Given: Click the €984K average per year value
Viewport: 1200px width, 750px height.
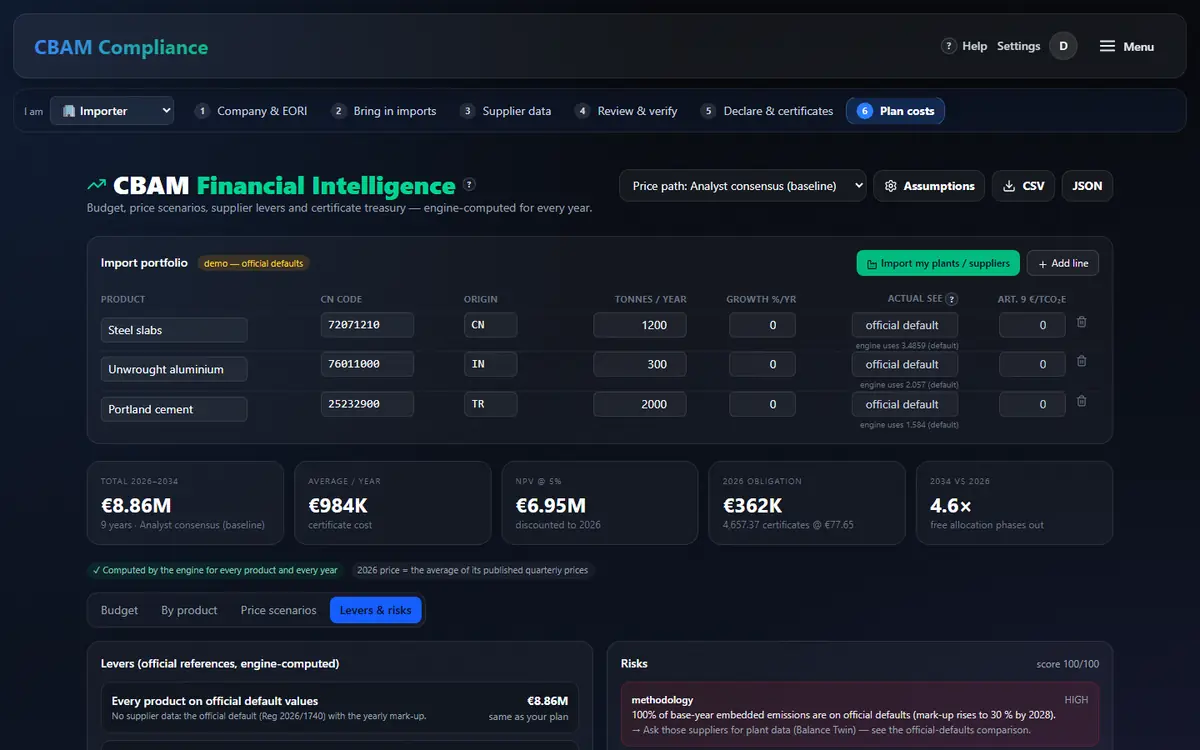Looking at the screenshot, I should [340, 505].
